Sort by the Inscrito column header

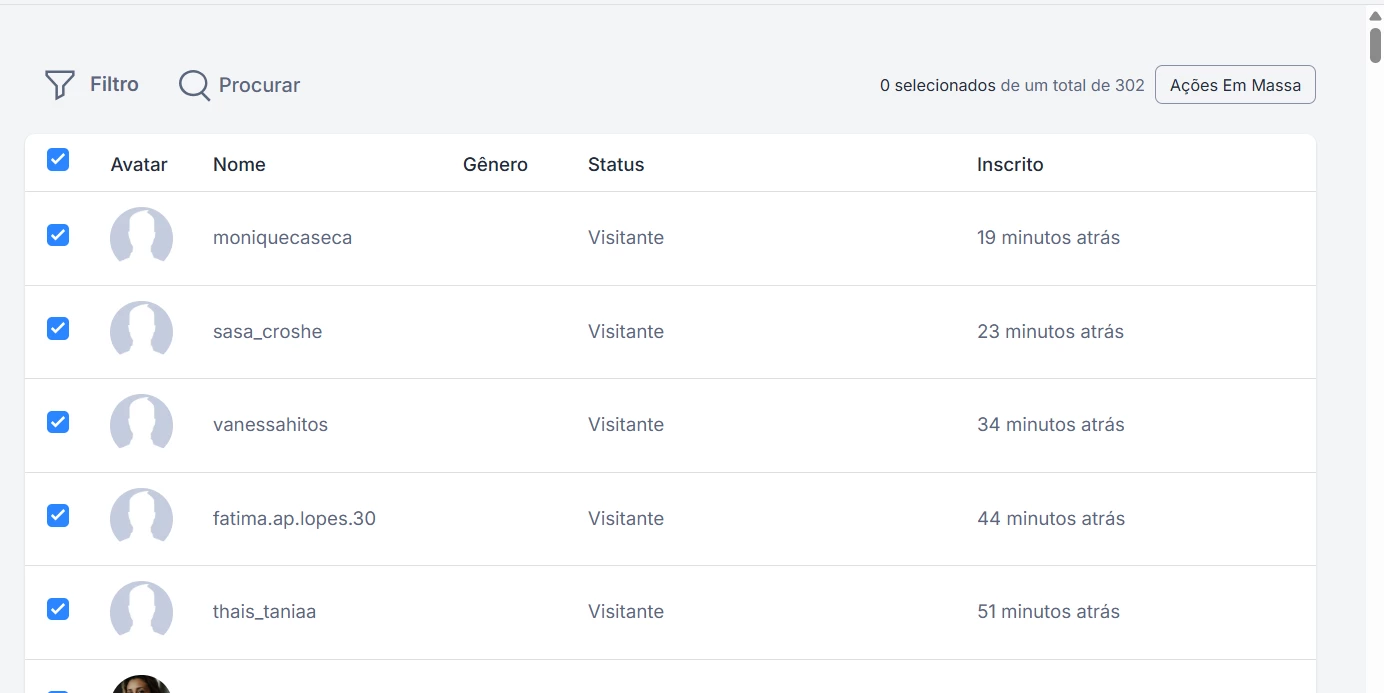pos(1010,165)
